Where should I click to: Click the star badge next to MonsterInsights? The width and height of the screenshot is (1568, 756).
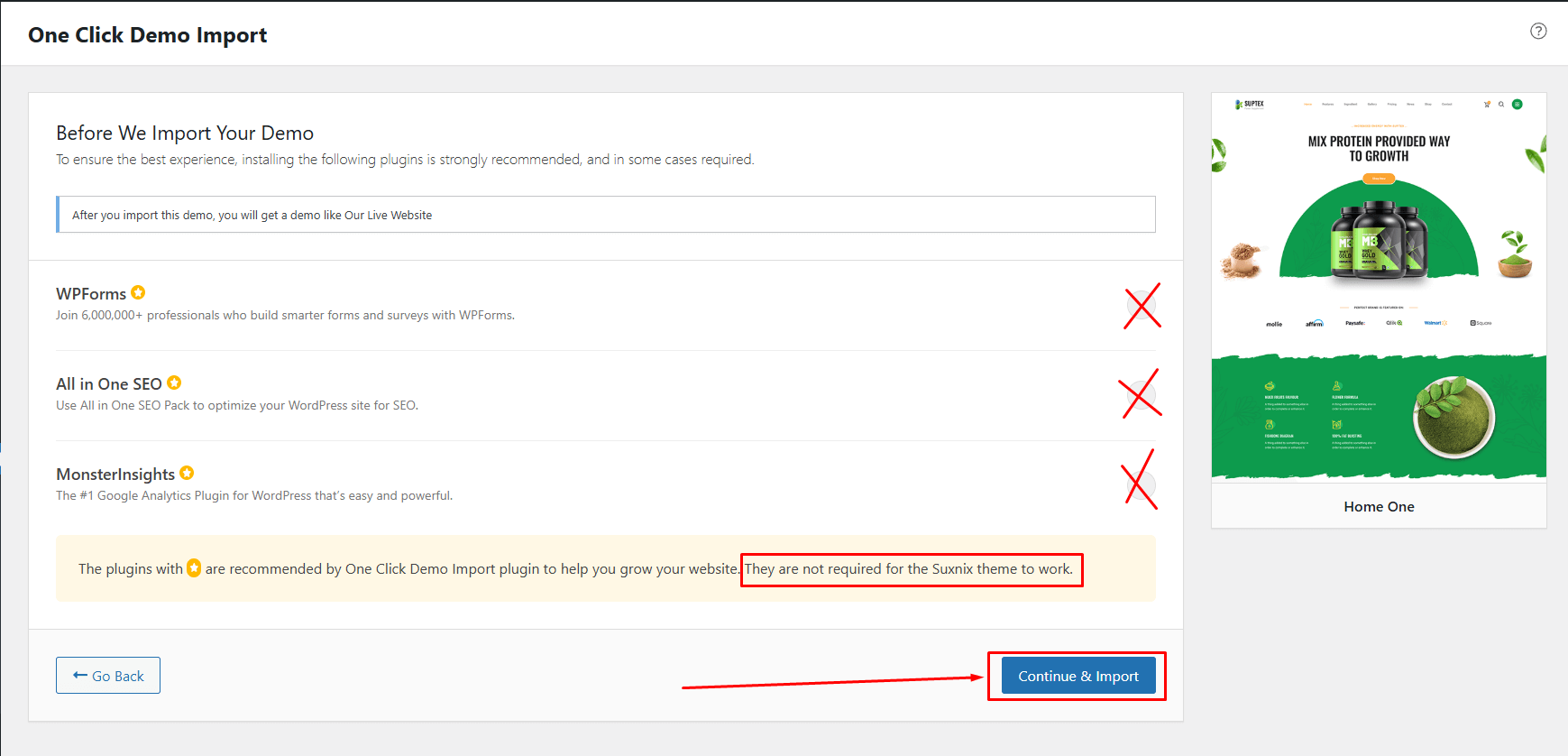pyautogui.click(x=187, y=473)
